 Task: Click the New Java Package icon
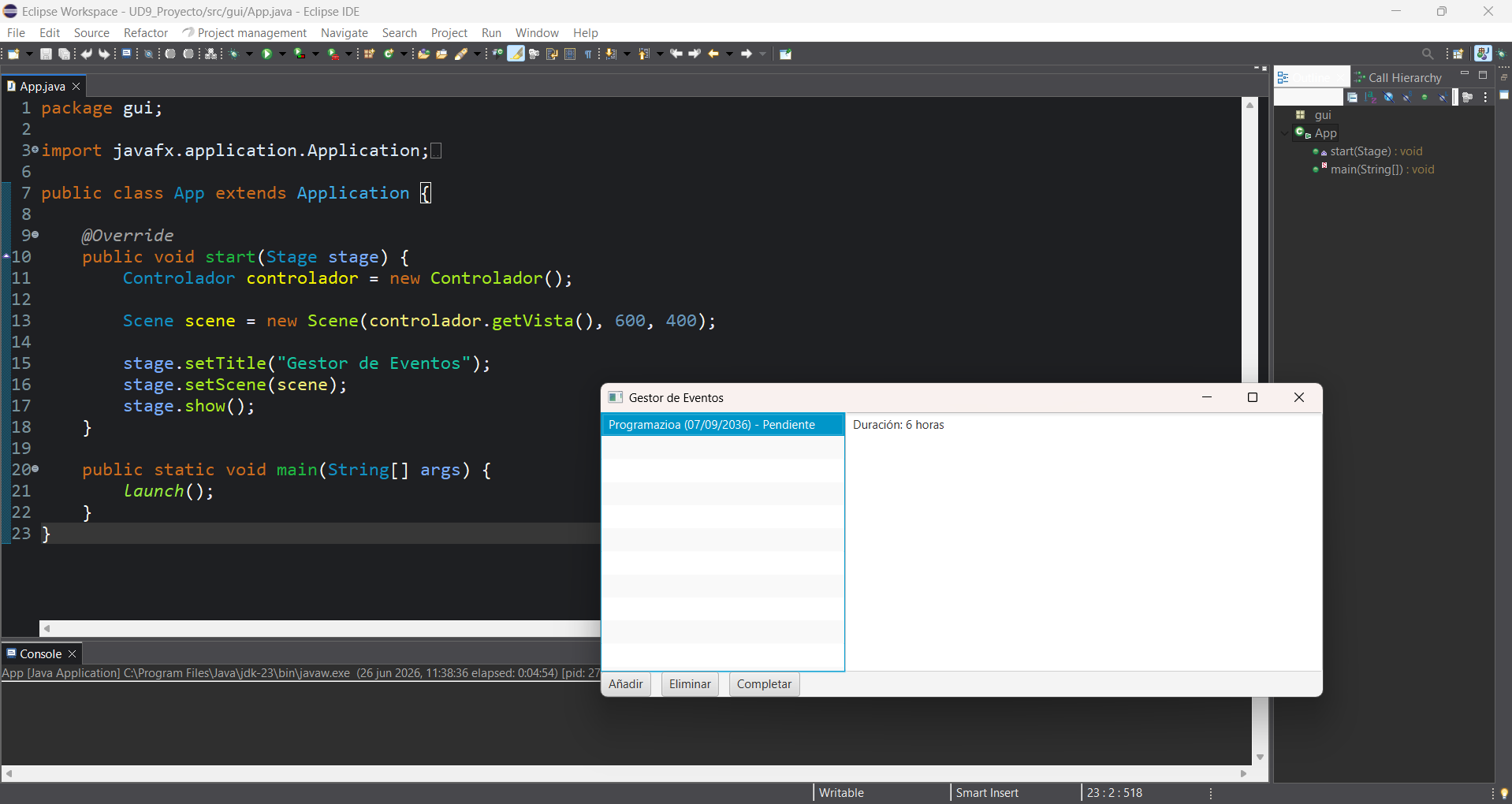[369, 54]
